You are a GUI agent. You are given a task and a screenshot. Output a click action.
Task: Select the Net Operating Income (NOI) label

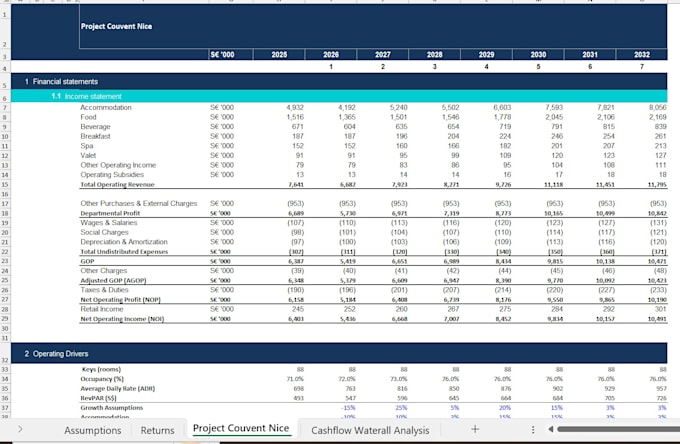pyautogui.click(x=122, y=319)
